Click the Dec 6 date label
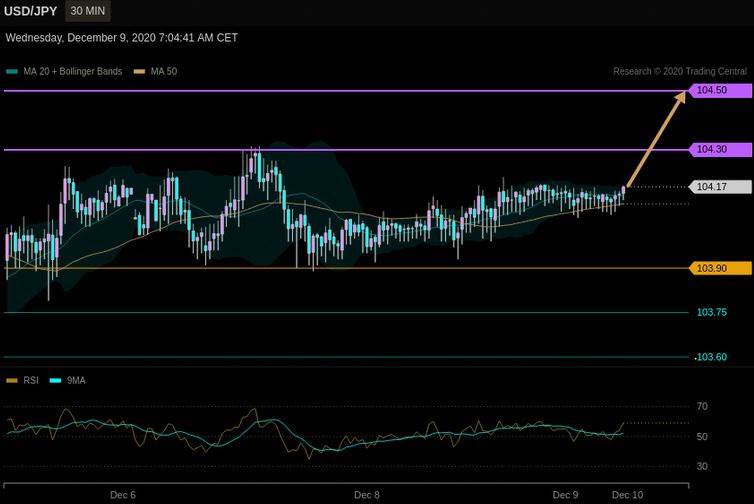 (x=123, y=495)
